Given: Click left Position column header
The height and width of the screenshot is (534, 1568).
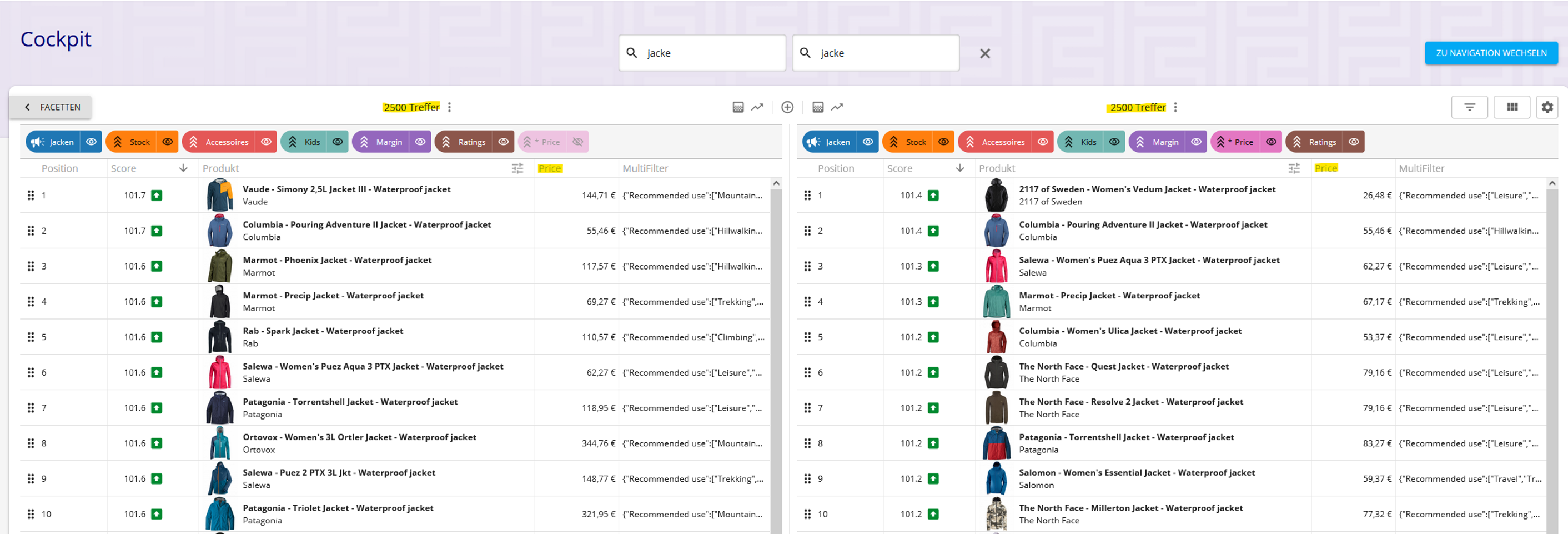Looking at the screenshot, I should [59, 168].
